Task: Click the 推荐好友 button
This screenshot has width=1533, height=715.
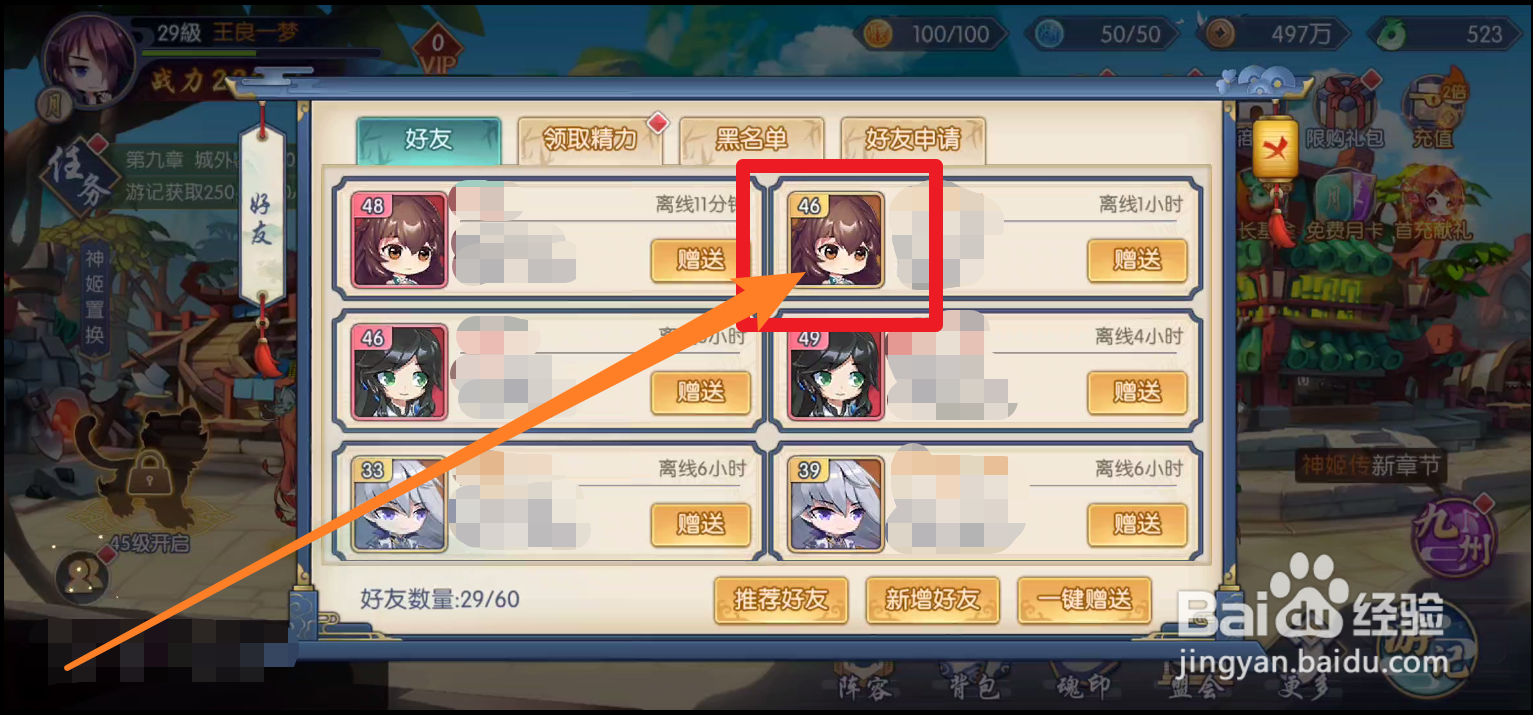Action: point(781,600)
